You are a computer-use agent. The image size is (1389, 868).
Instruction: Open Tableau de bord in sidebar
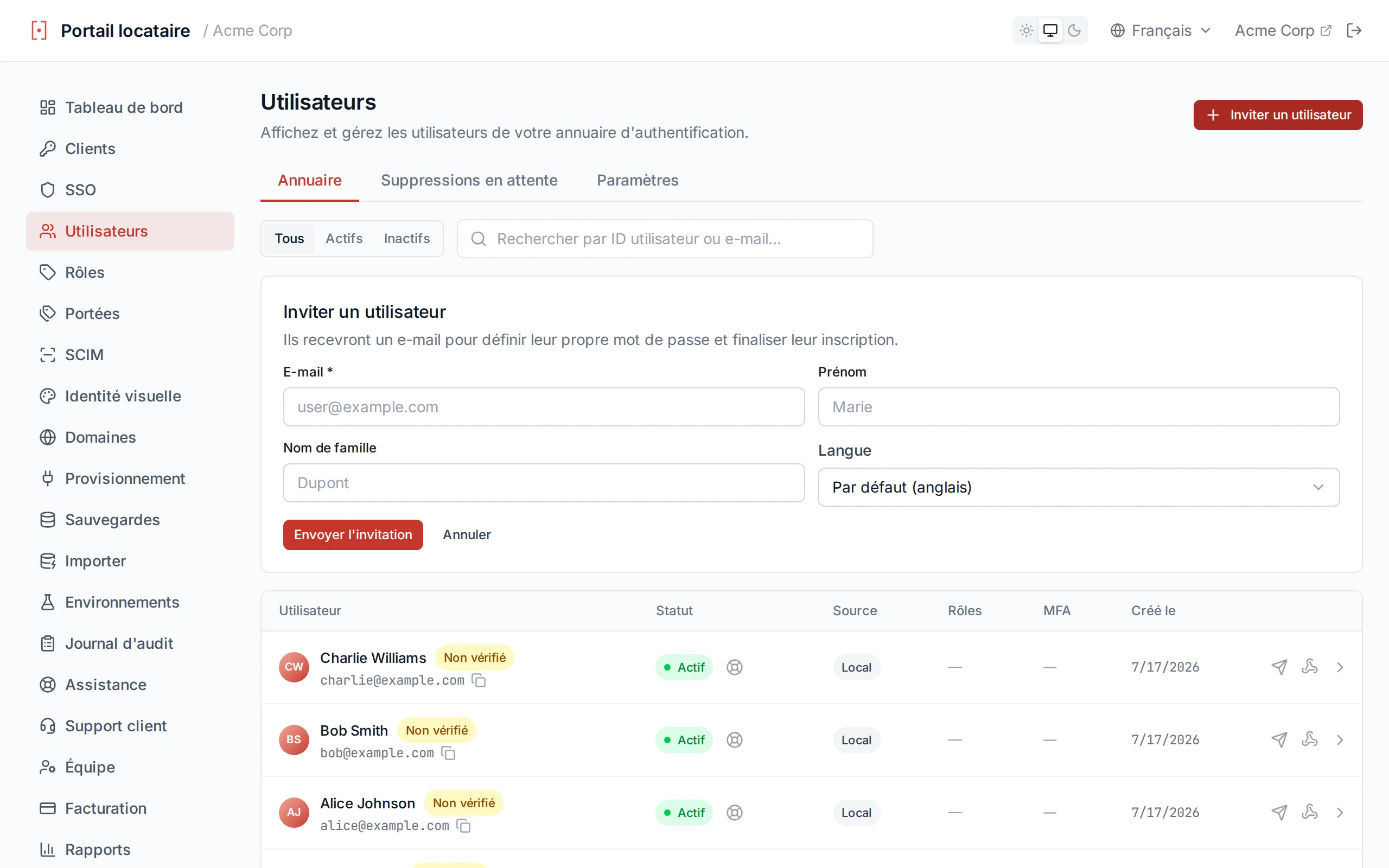pyautogui.click(x=130, y=107)
